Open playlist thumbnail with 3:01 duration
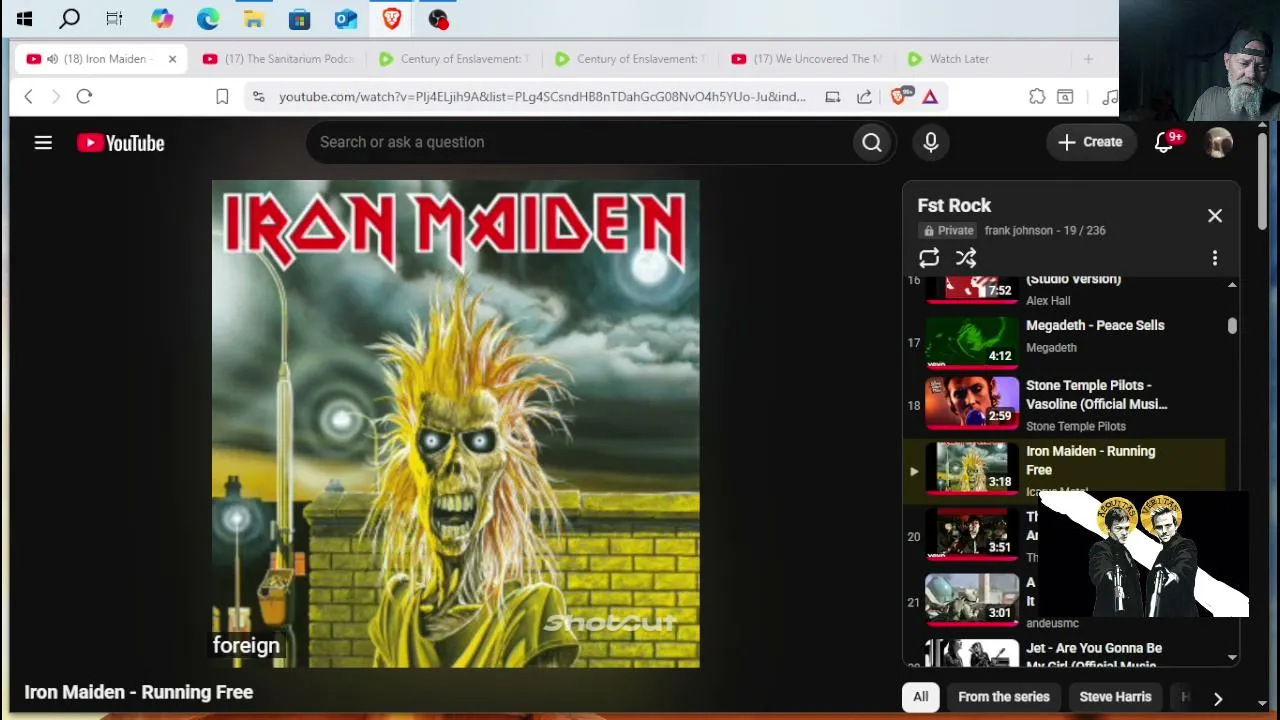1280x720 pixels. [x=971, y=599]
